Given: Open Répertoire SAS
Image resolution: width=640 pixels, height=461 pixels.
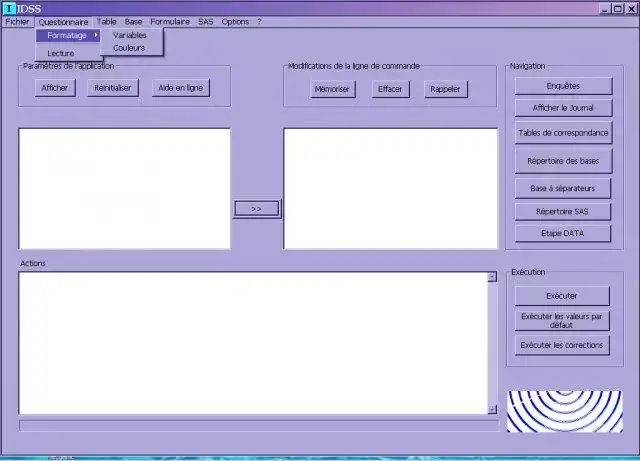Looking at the screenshot, I should [563, 212].
